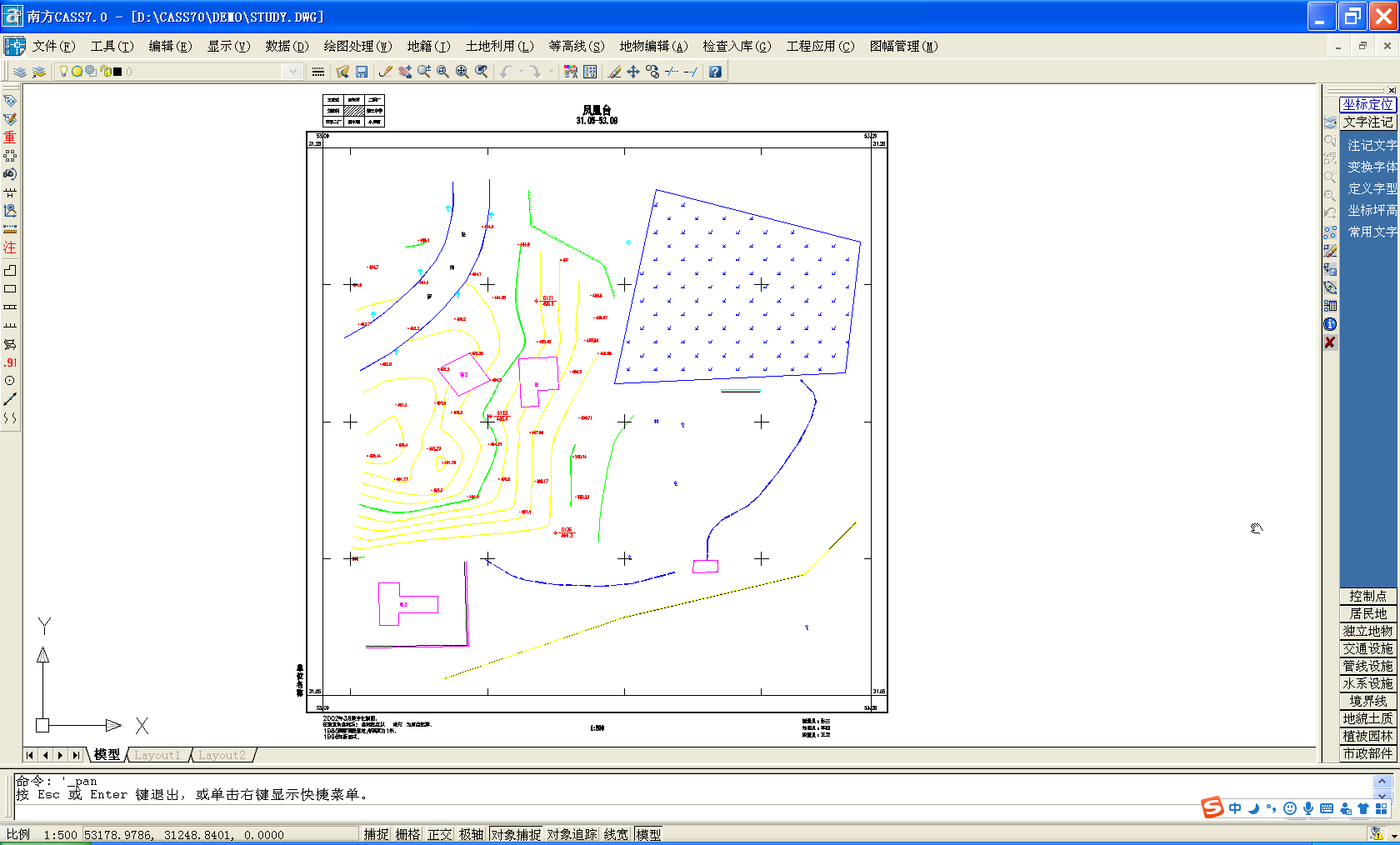Click the red 重 tool icon
Viewport: 1400px width, 845px height.
coord(10,137)
